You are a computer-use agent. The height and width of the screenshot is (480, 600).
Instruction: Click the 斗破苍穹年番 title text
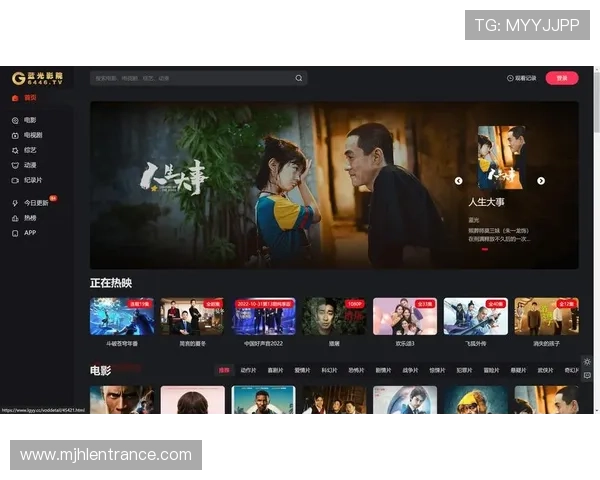[x=122, y=344]
